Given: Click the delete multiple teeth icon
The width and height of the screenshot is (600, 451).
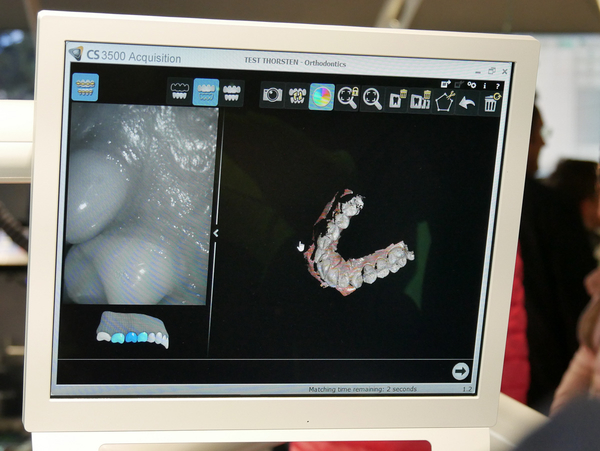Looking at the screenshot, I should [x=420, y=100].
